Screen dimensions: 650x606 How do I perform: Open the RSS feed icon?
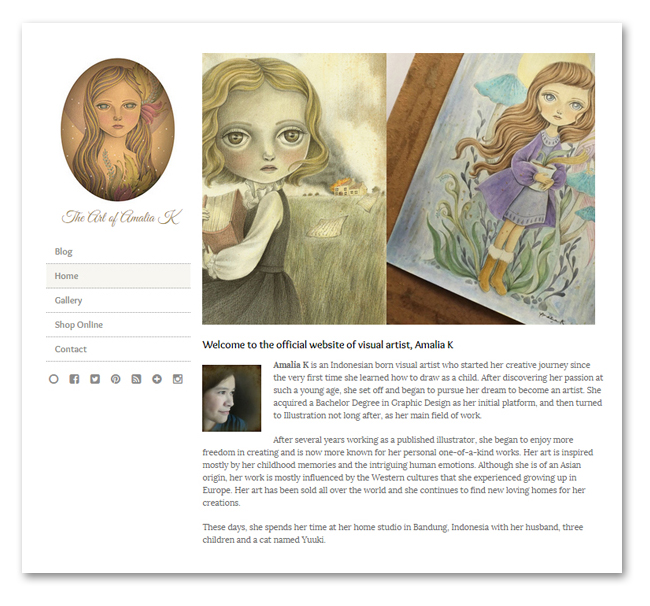[x=136, y=379]
